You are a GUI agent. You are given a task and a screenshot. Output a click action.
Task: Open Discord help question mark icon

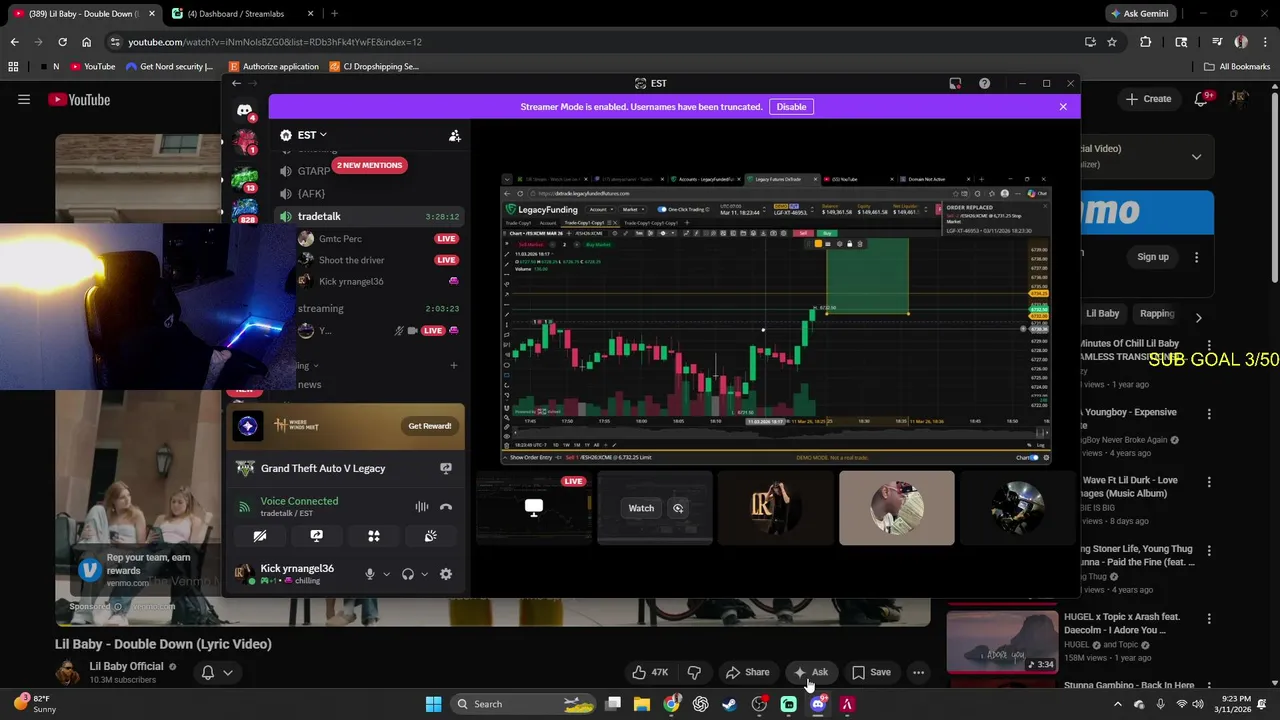coord(984,84)
